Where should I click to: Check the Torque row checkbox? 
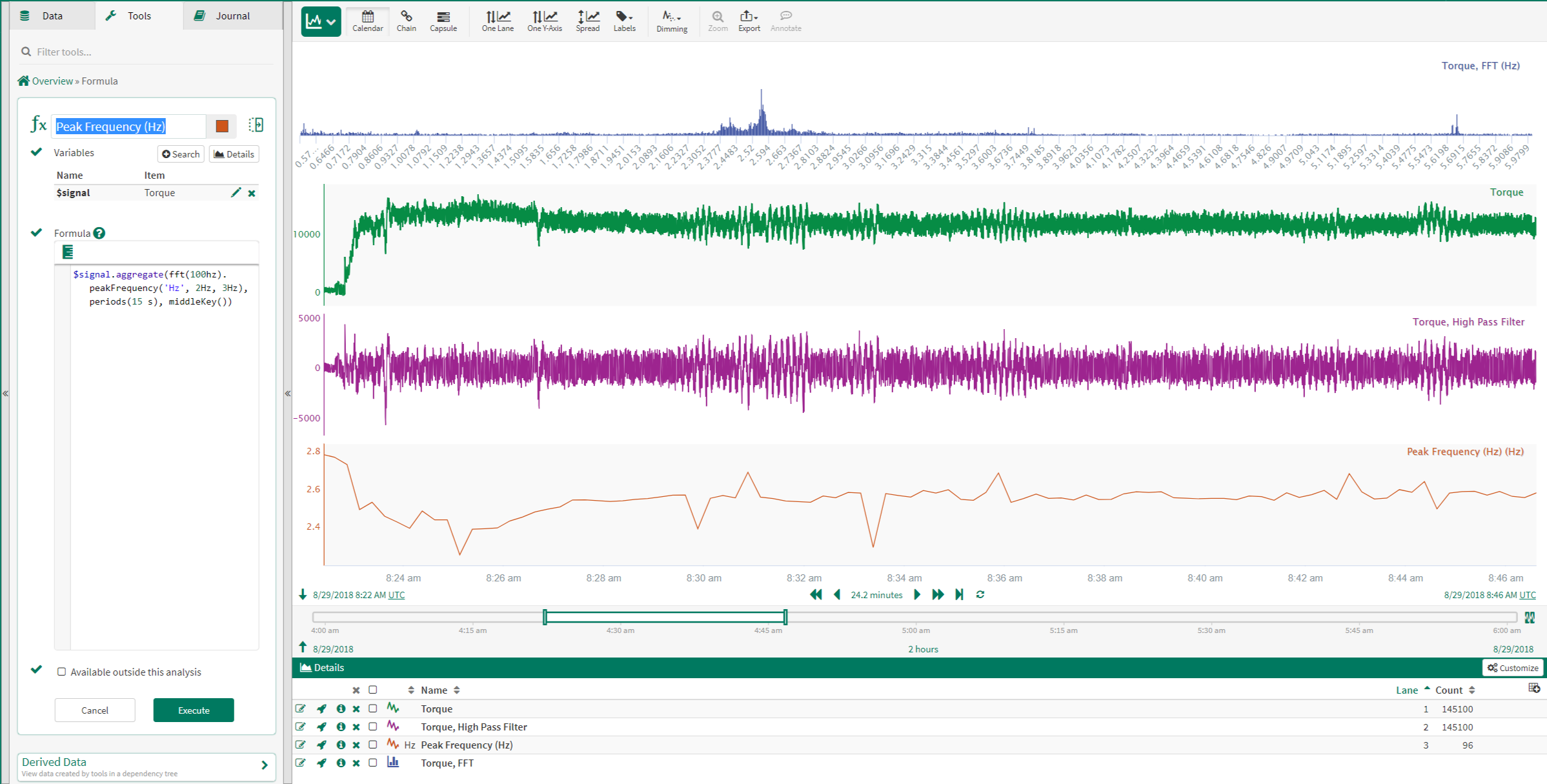click(373, 709)
